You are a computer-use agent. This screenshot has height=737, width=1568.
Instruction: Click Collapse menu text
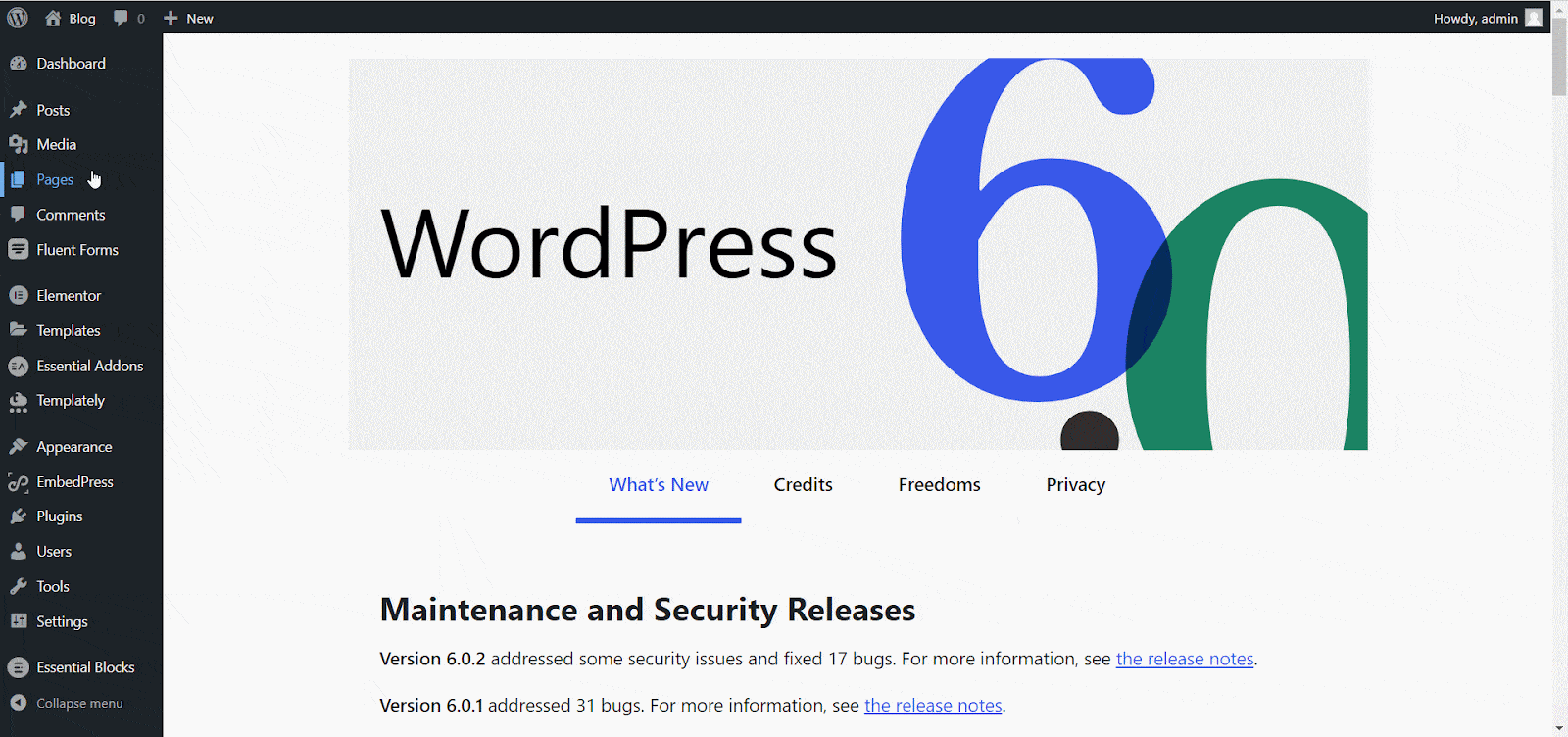point(79,703)
